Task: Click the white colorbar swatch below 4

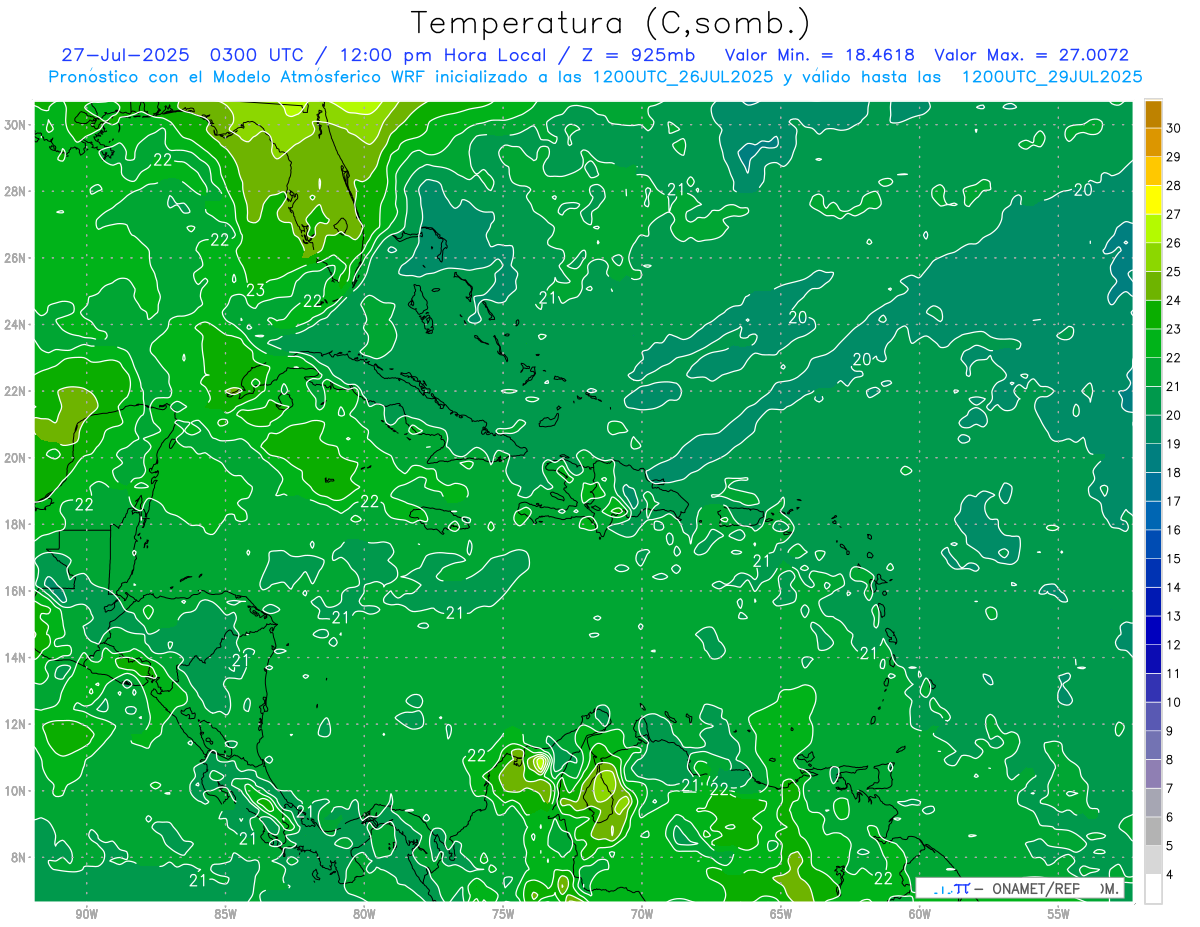Action: click(1153, 889)
